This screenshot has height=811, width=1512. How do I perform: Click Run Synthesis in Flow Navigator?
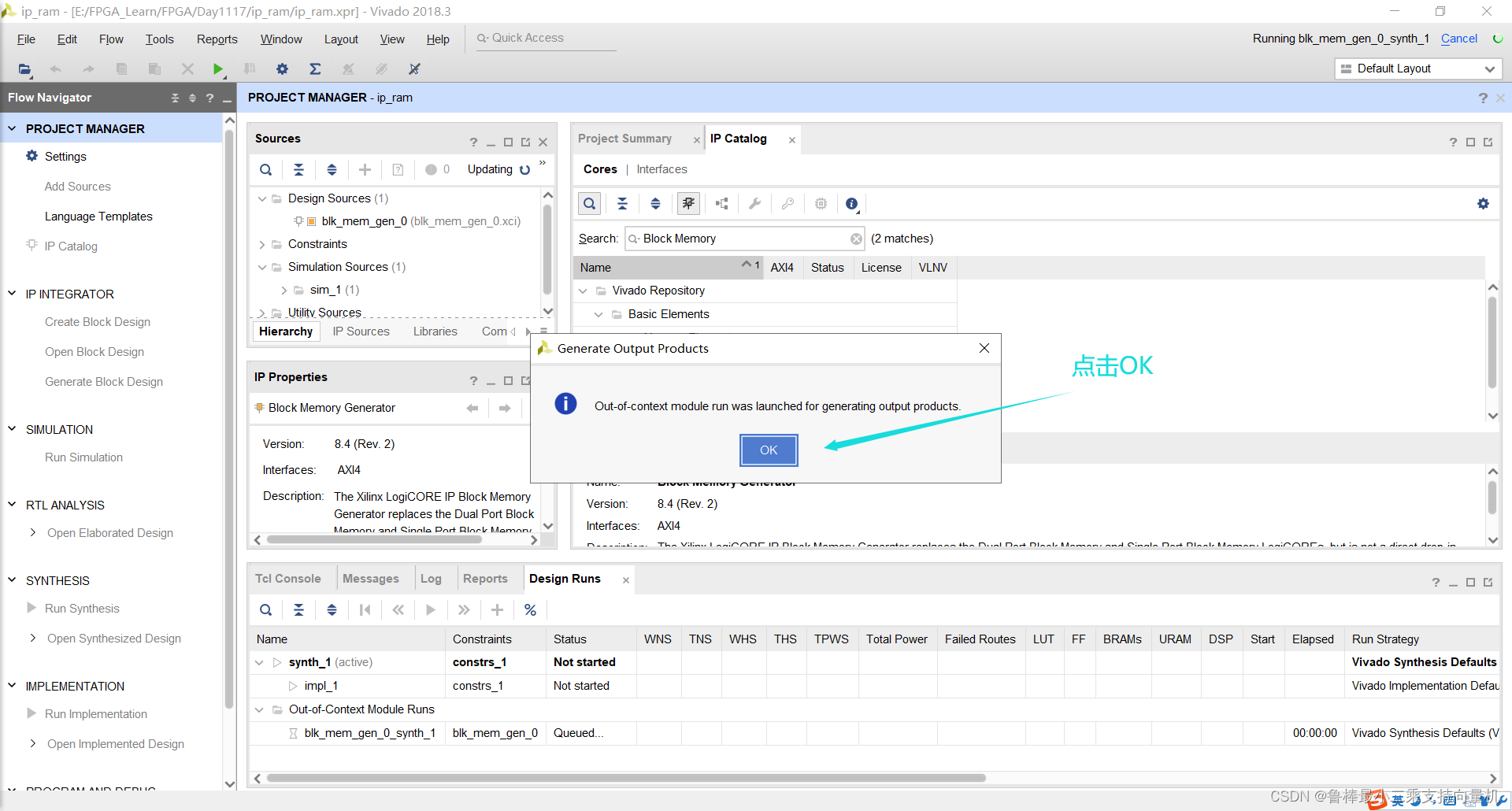(82, 609)
